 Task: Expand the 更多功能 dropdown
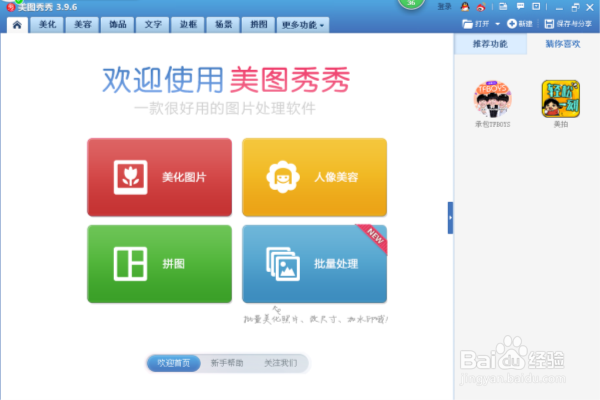click(x=303, y=25)
